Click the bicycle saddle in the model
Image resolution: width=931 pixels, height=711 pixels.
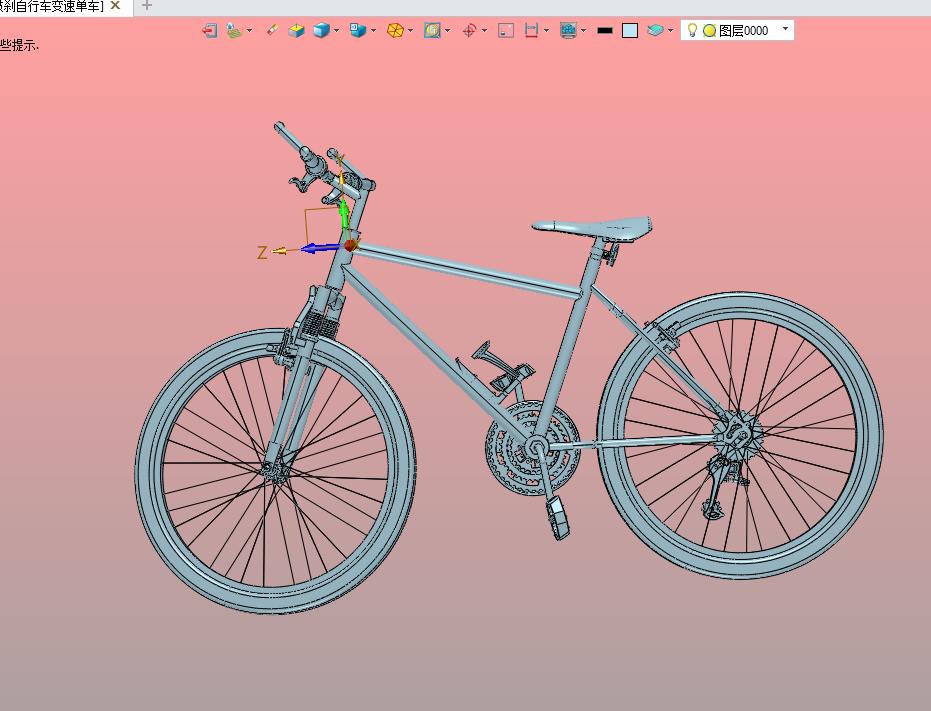point(594,227)
